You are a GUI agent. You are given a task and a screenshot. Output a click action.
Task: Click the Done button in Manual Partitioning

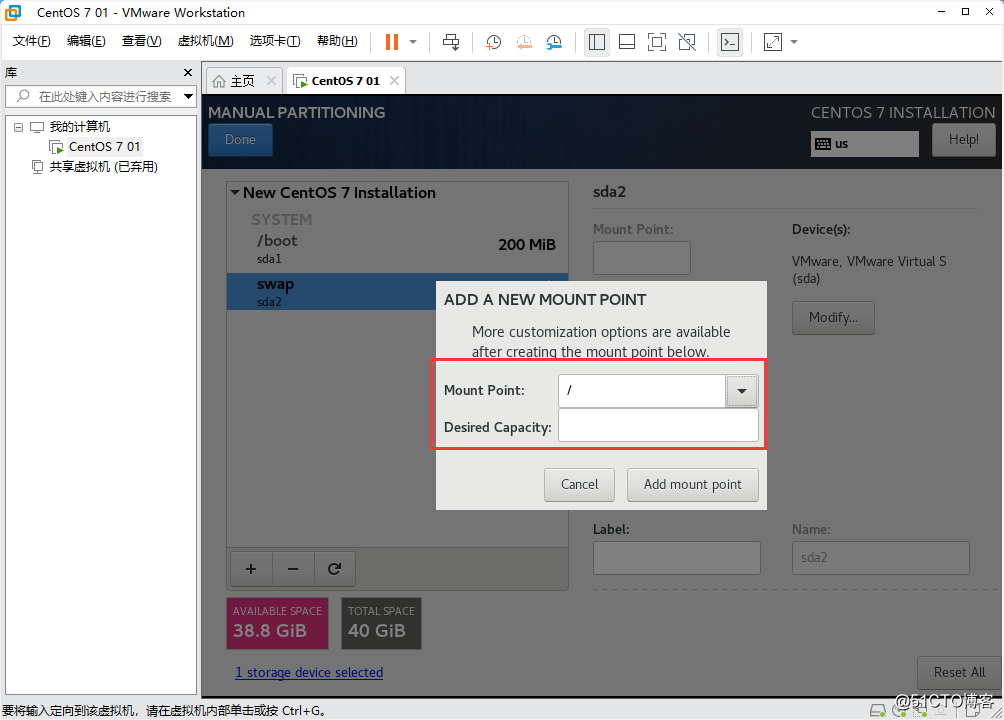point(240,140)
